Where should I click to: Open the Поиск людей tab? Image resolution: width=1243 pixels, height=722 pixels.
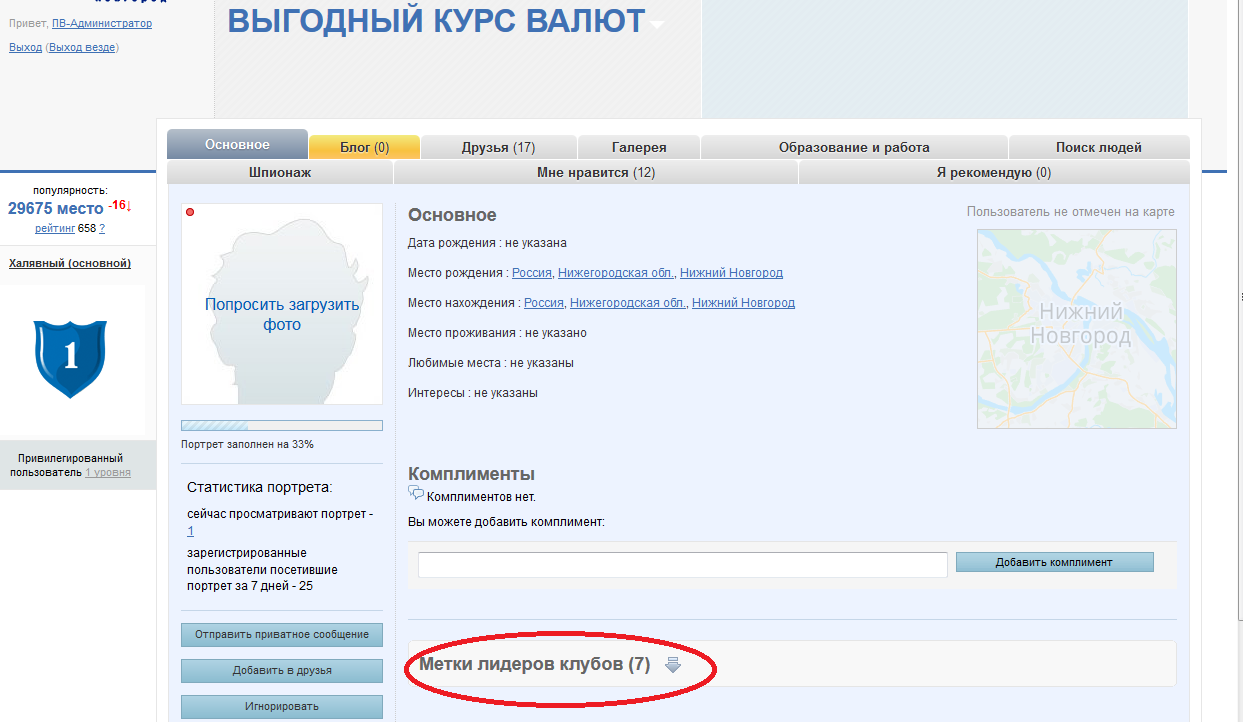pos(1099,147)
